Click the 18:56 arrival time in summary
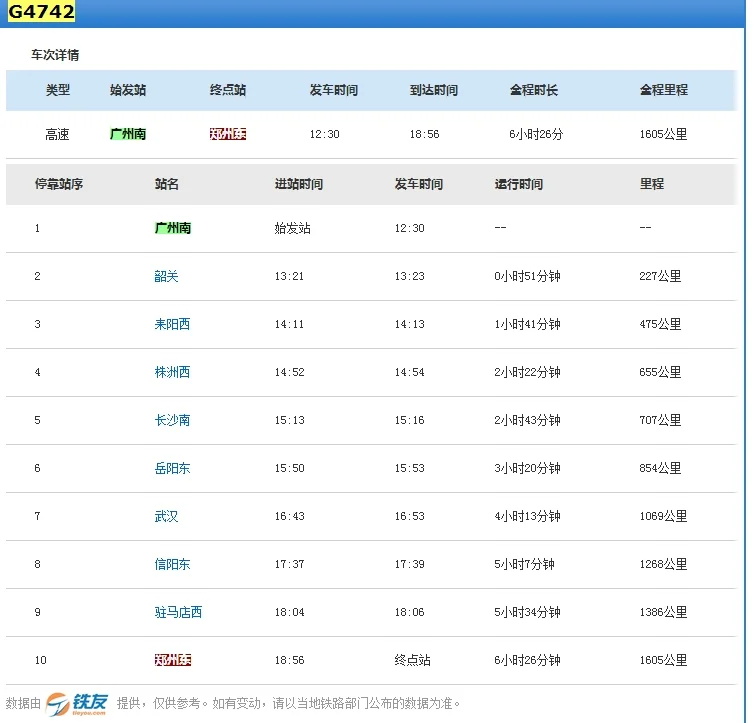Screen dimensions: 755x723 click(424, 134)
